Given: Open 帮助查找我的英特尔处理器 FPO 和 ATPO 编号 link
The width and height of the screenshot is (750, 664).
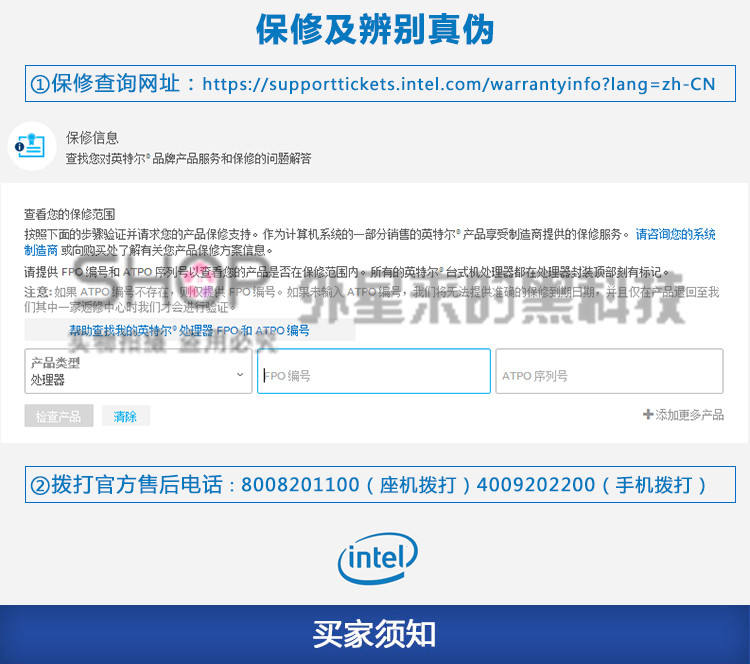Looking at the screenshot, I should [x=189, y=331].
